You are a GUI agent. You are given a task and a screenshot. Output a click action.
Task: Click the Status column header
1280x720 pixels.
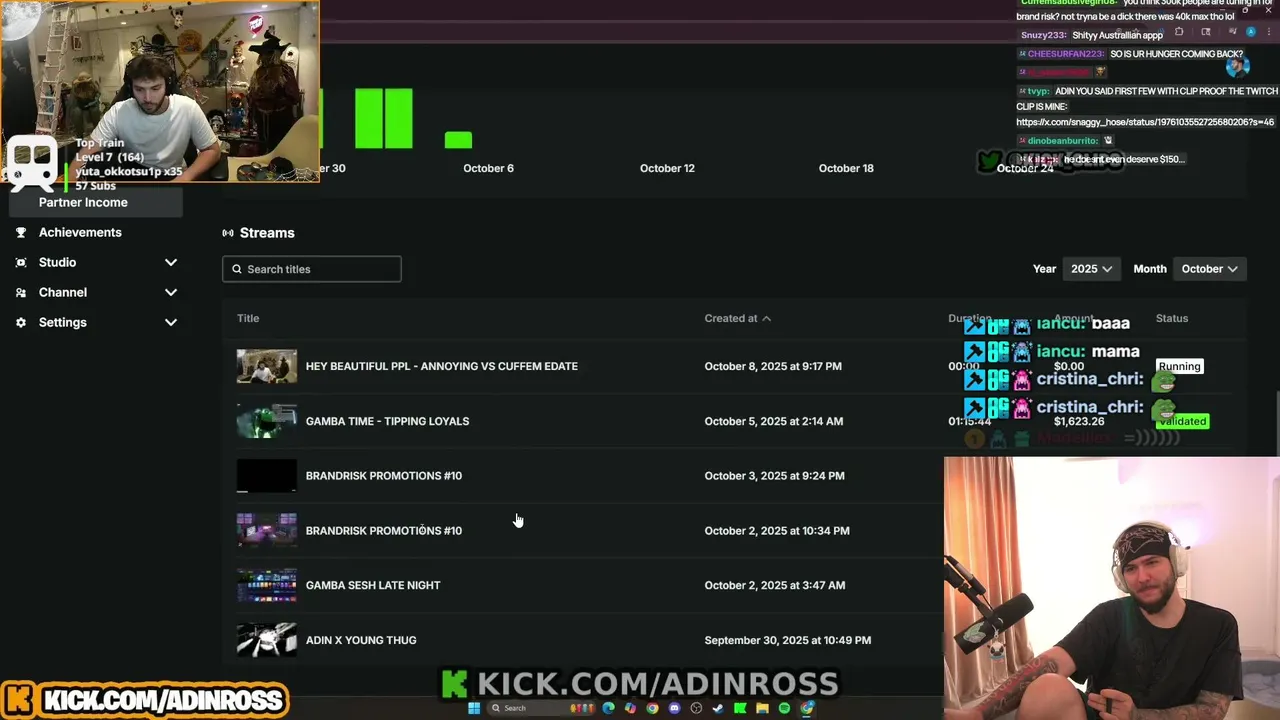click(x=1172, y=318)
